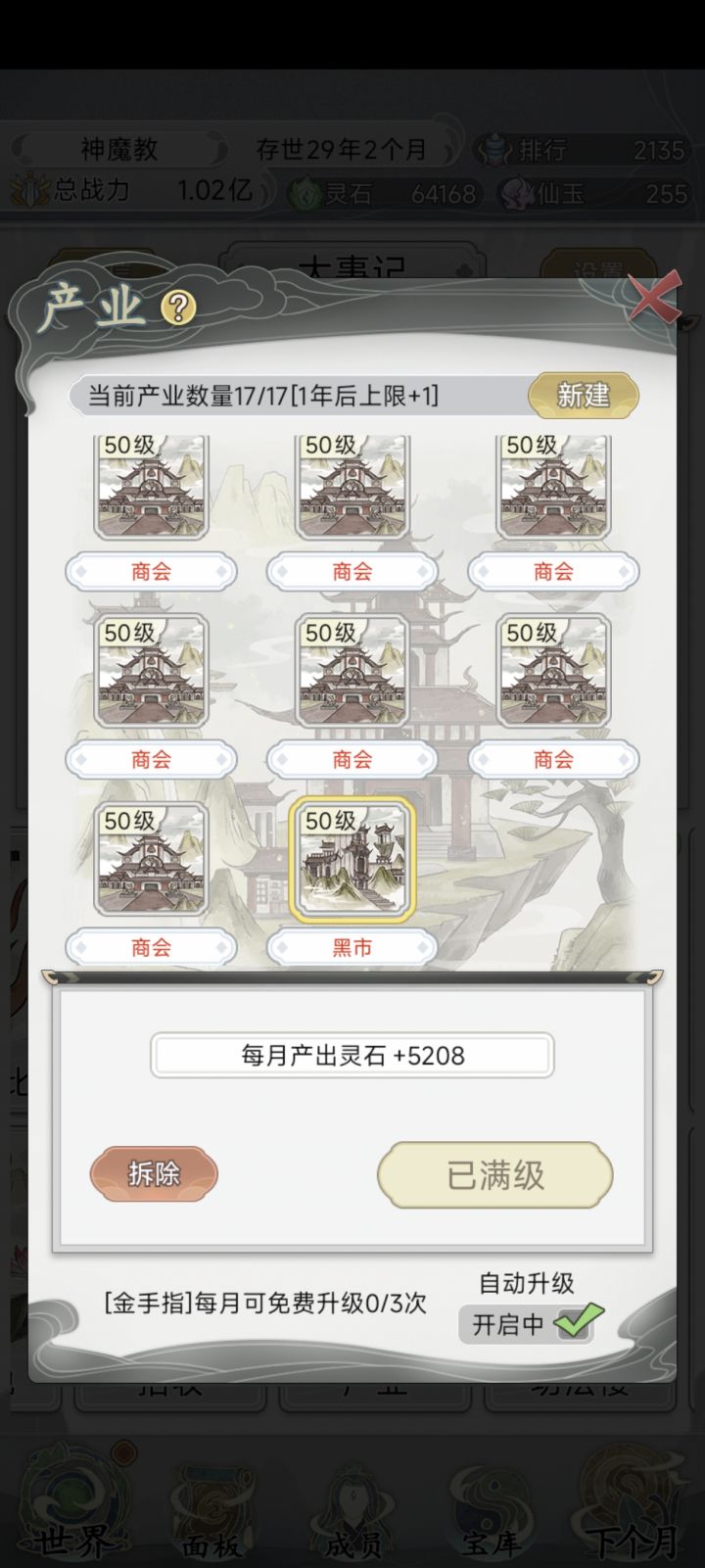This screenshot has height=1568, width=705.
Task: Select the middle 商会 building in top row
Action: (x=352, y=487)
